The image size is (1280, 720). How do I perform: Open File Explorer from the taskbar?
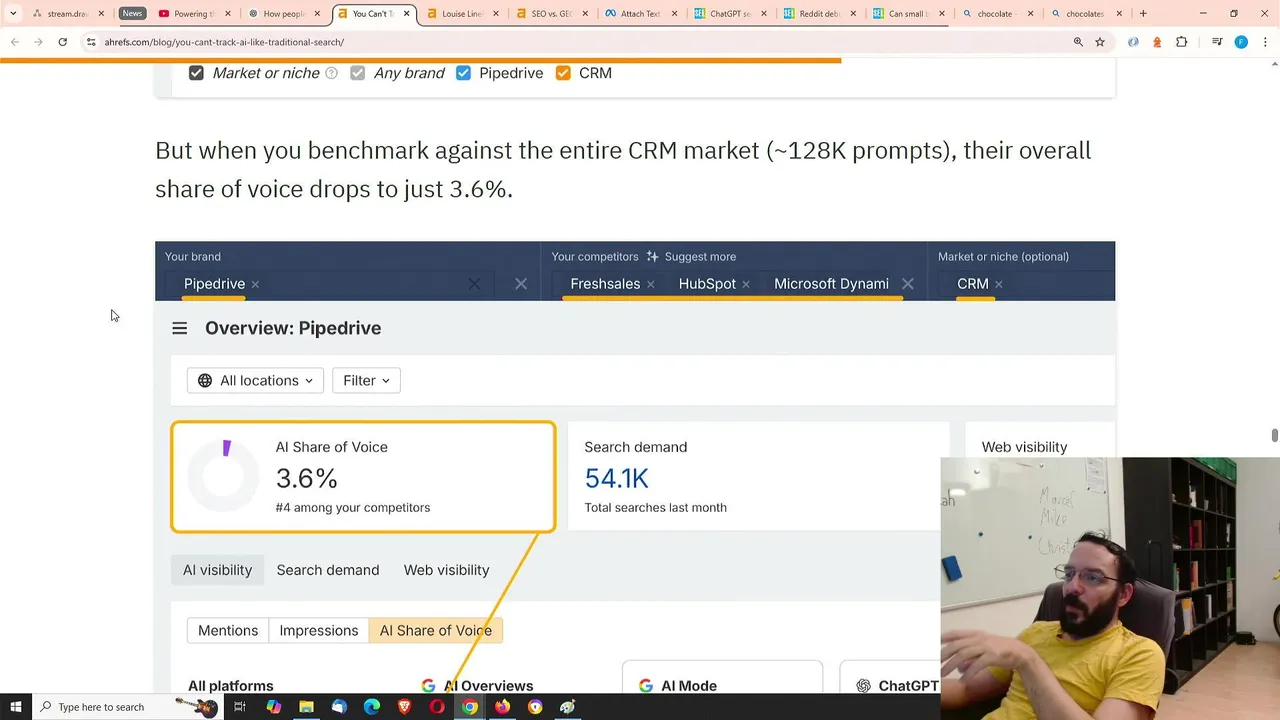tap(306, 707)
